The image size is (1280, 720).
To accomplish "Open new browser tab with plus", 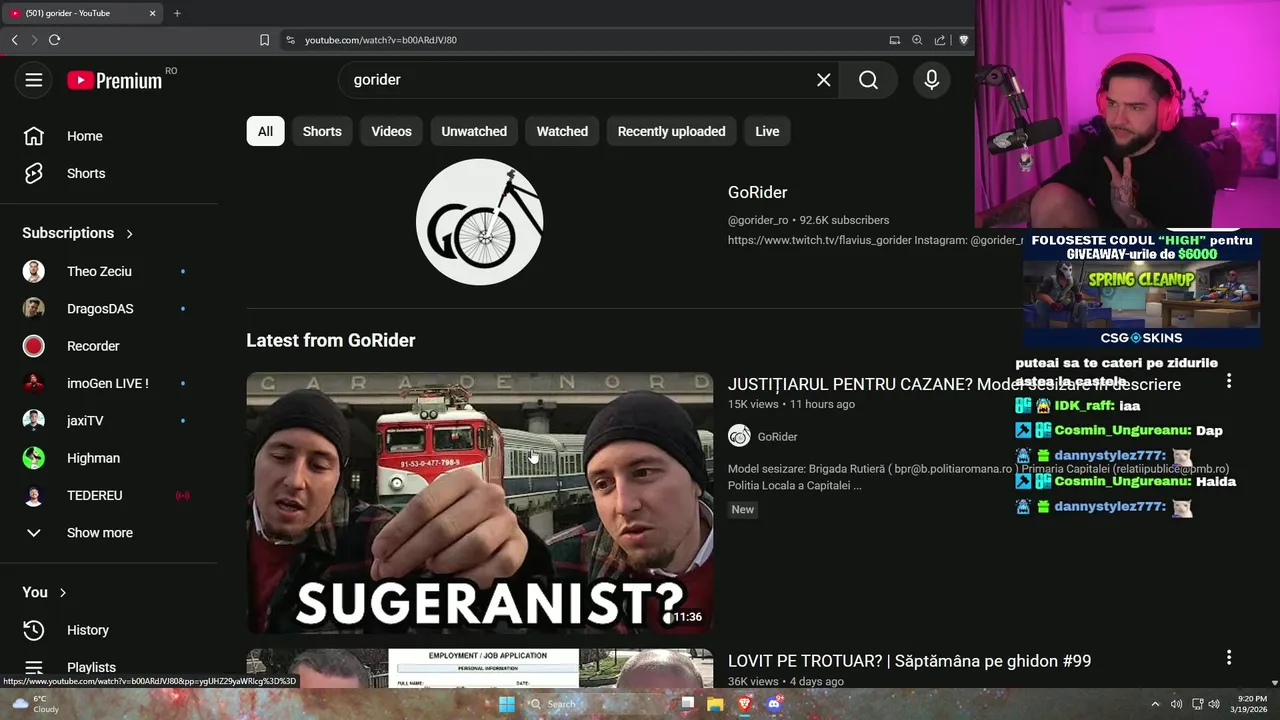I will (x=177, y=13).
